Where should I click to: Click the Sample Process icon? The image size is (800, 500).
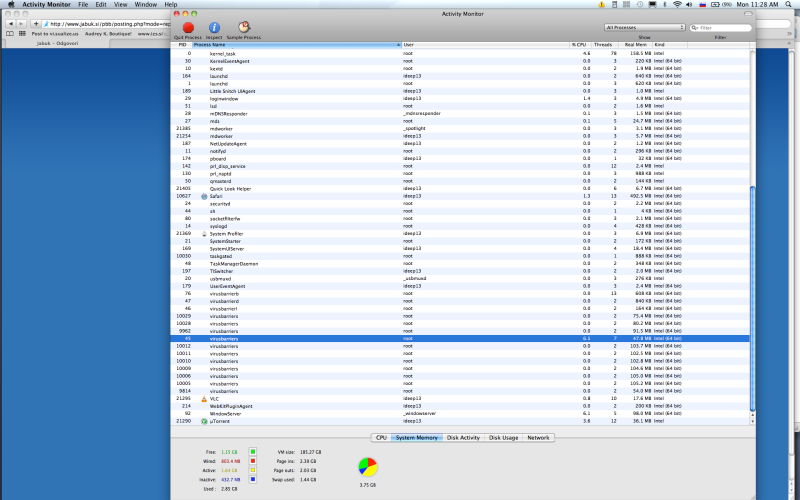(244, 27)
